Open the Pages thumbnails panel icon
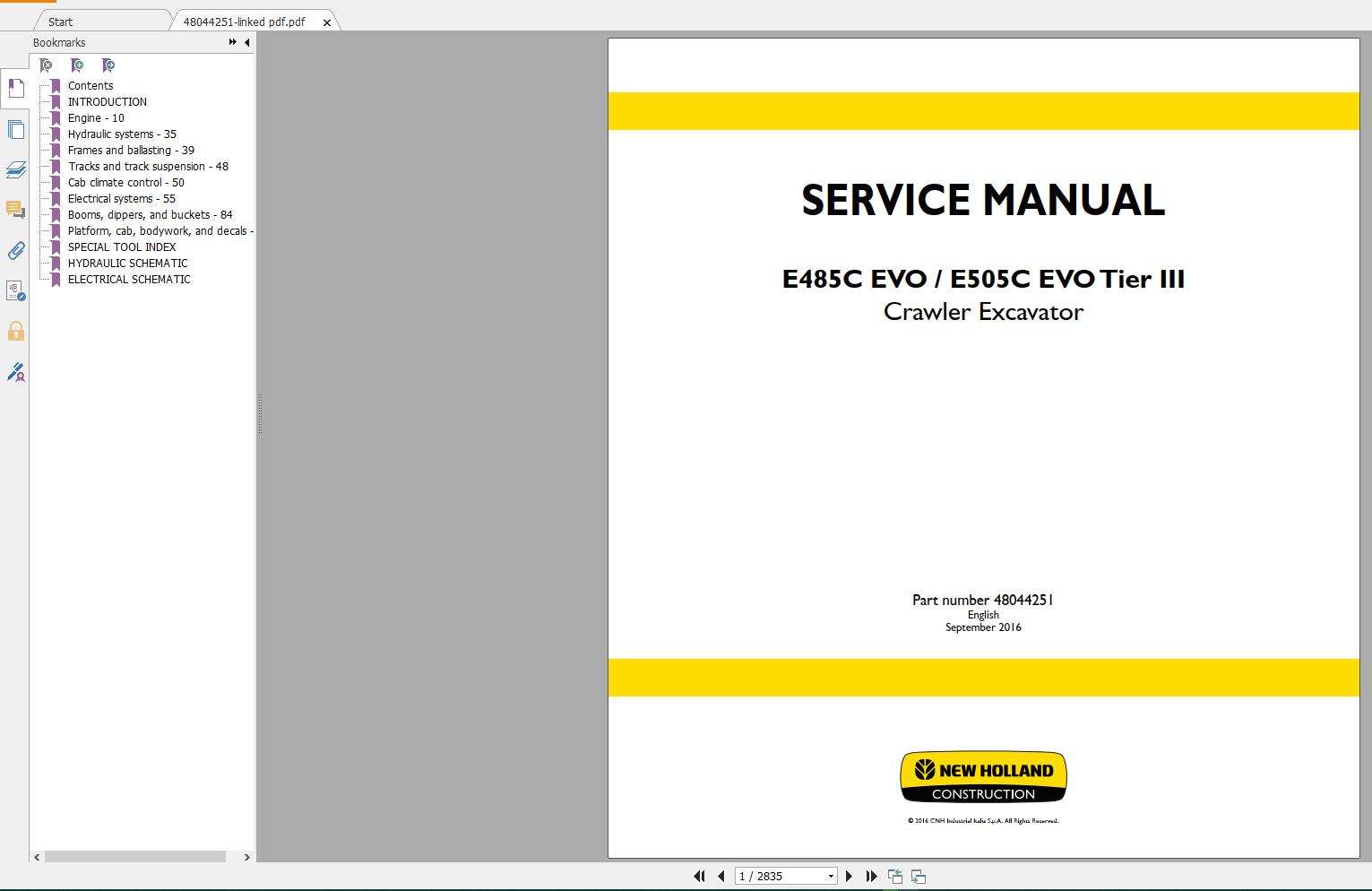Image resolution: width=1372 pixels, height=891 pixels. 15,130
